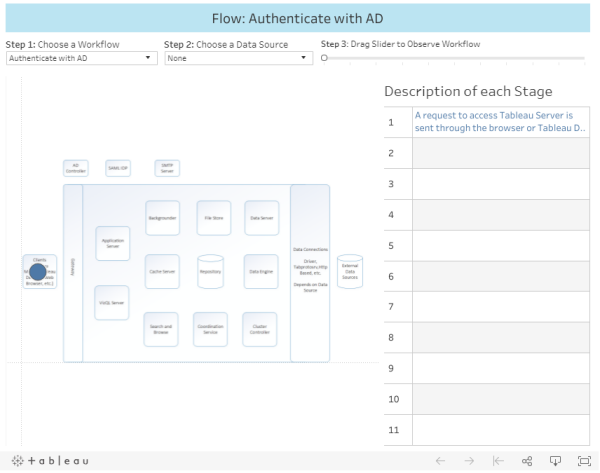600x473 pixels.
Task: Click the Revert icon in footer
Action: 498,461
